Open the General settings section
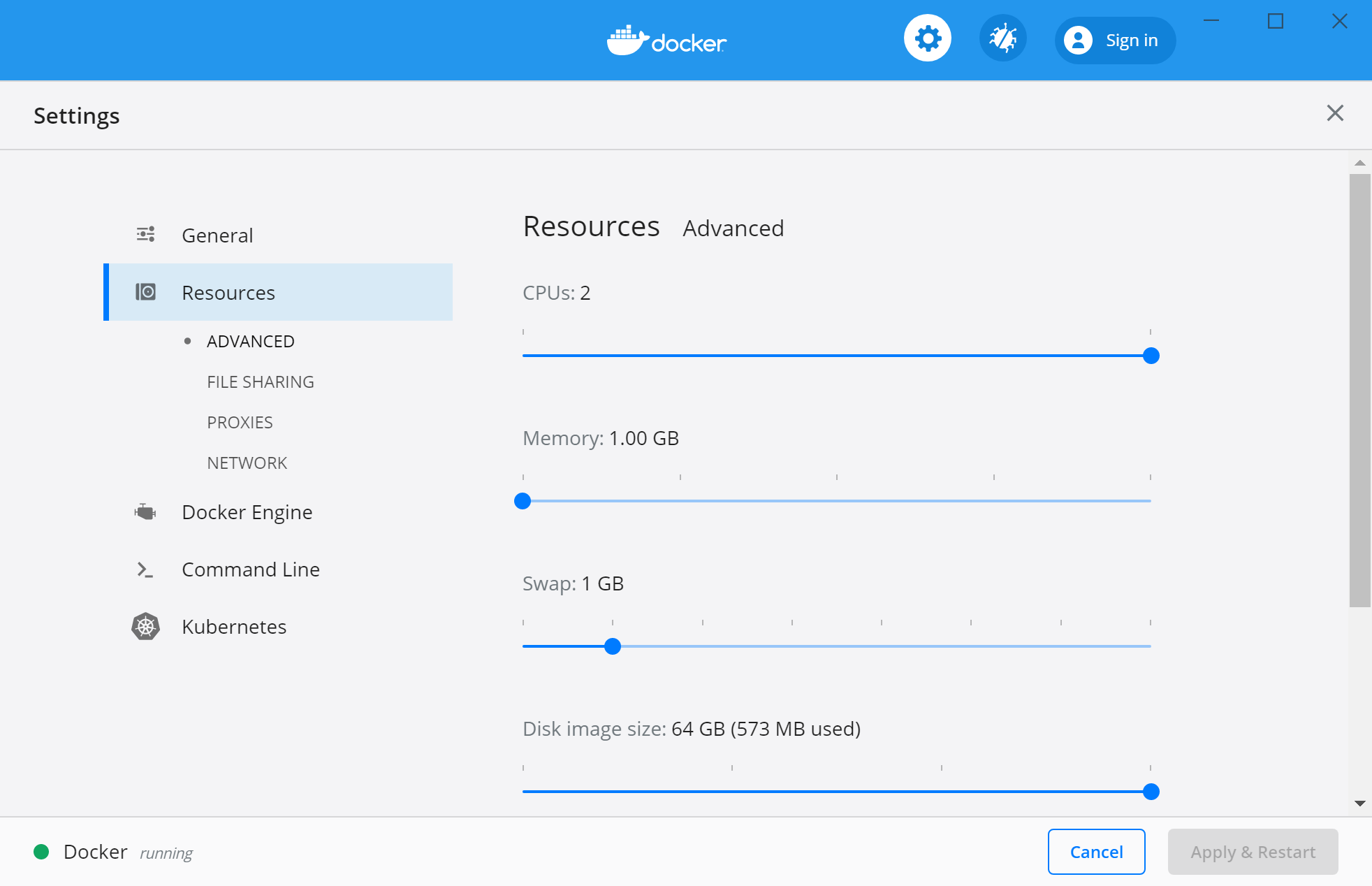 tap(278, 235)
